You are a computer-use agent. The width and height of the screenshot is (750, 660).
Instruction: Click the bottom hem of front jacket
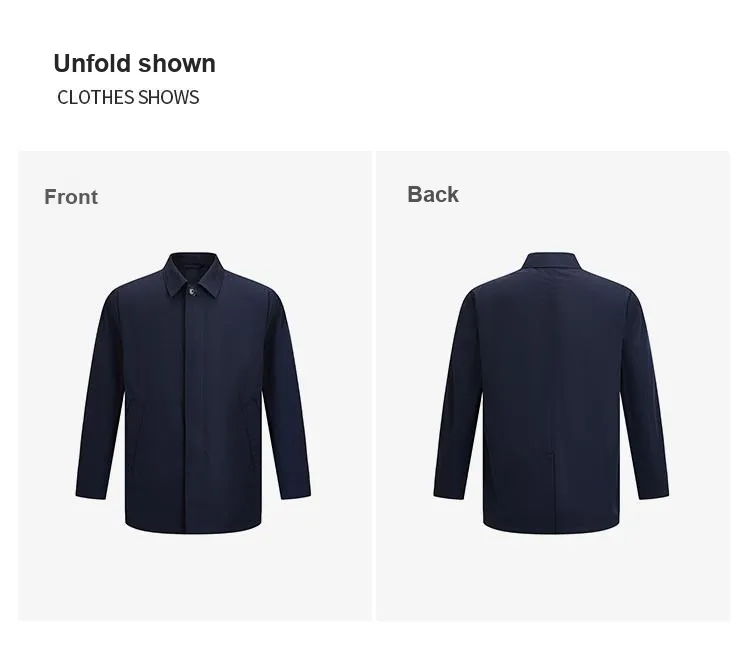pos(193,526)
